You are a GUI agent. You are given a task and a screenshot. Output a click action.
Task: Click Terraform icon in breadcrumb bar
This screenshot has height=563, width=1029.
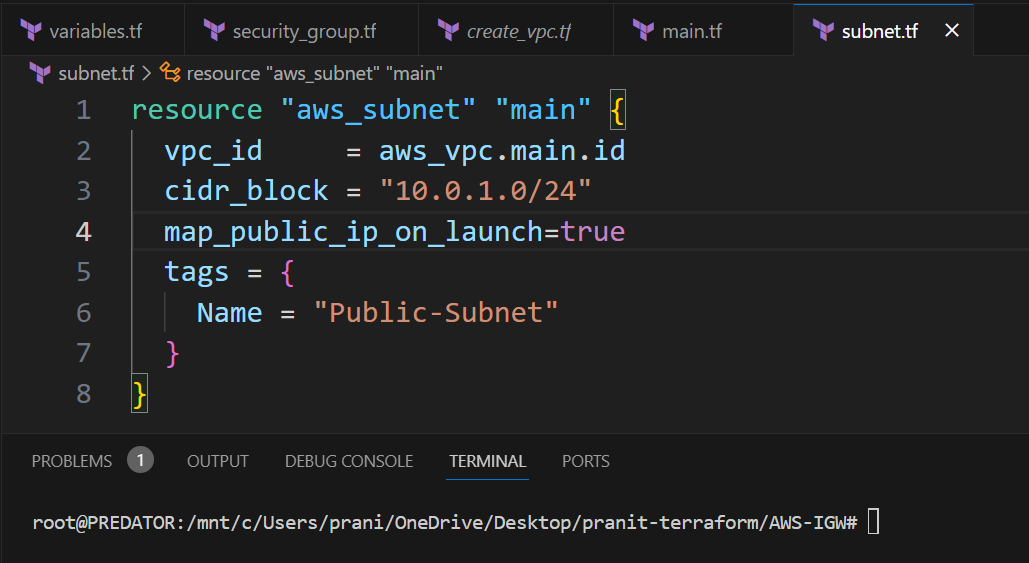tap(40, 73)
